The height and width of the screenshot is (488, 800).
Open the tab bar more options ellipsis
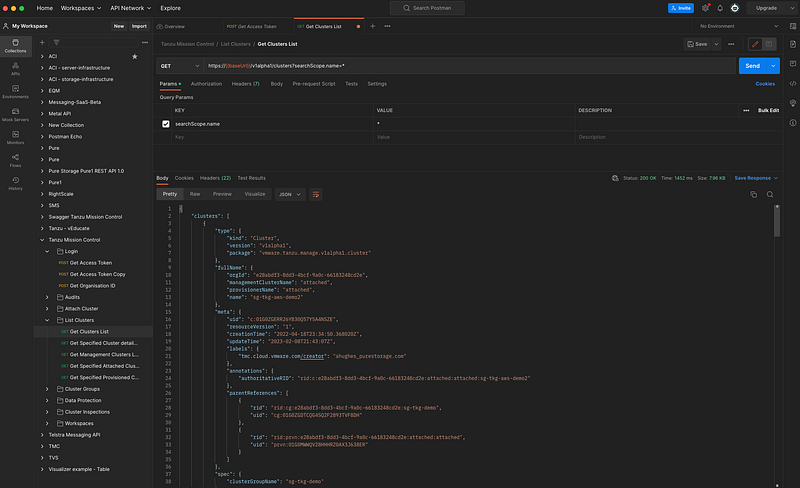pyautogui.click(x=387, y=26)
